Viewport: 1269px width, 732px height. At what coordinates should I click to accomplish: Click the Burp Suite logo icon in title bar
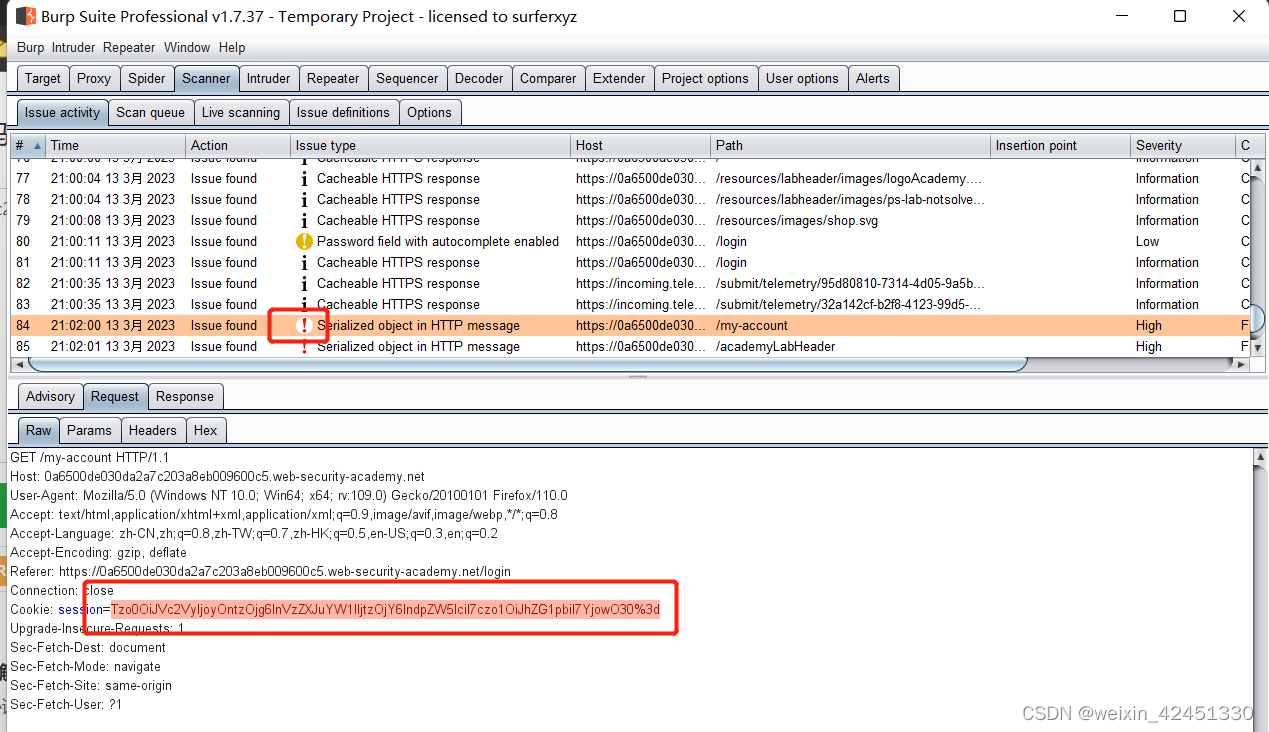tap(26, 16)
